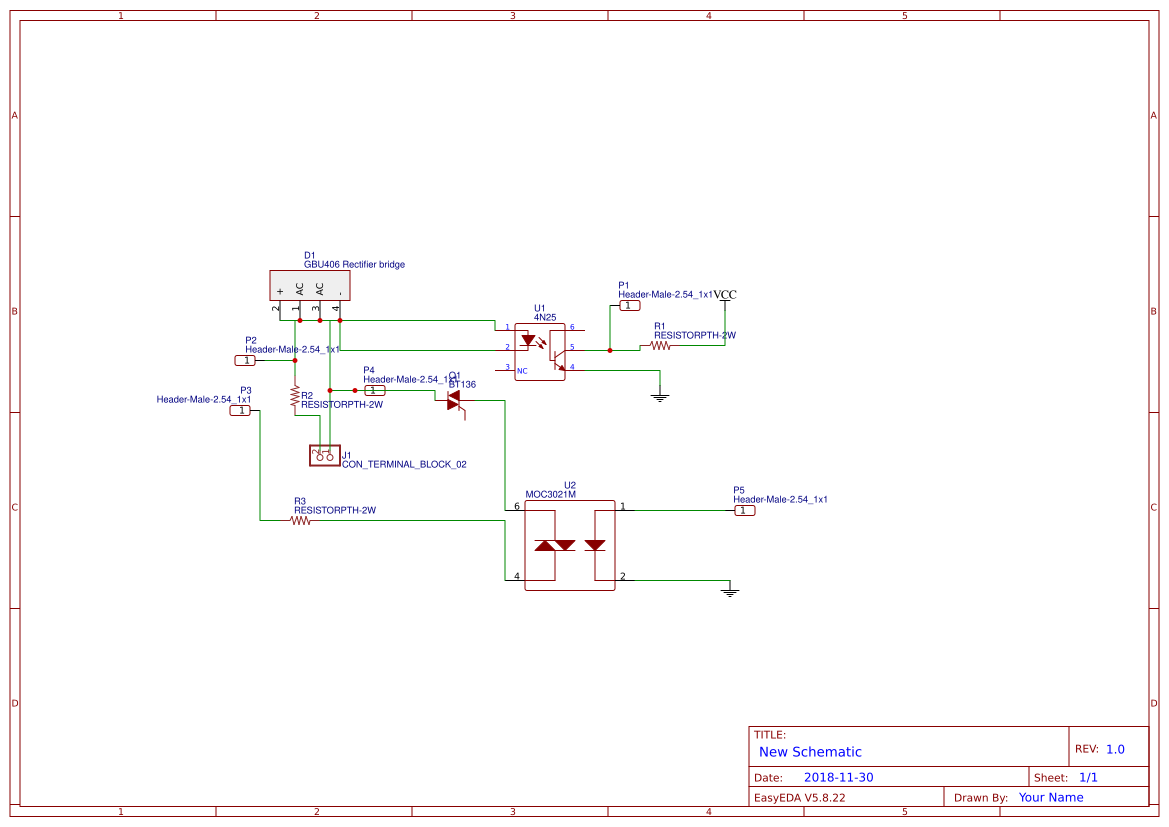
Task: Click the R2 resistor symbol
Action: tap(295, 396)
